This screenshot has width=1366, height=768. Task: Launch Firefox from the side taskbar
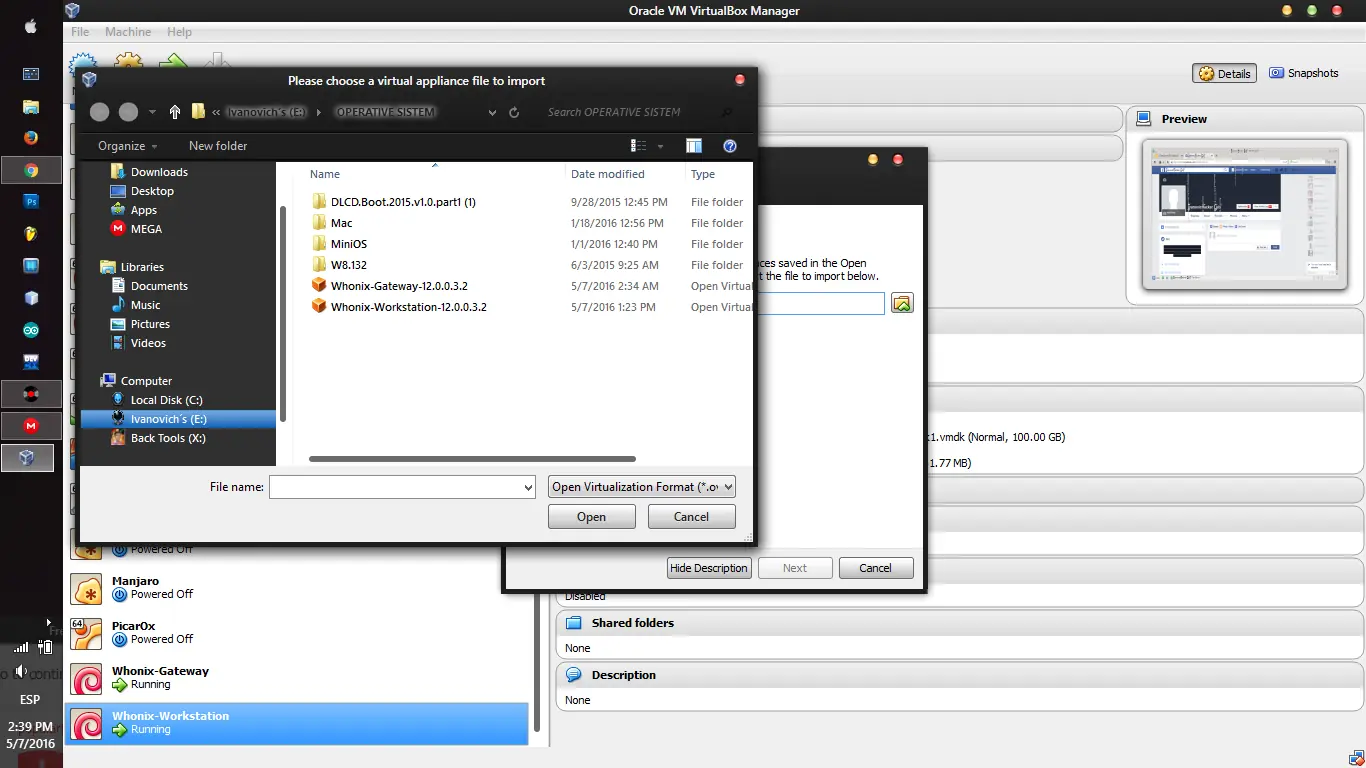[x=31, y=138]
